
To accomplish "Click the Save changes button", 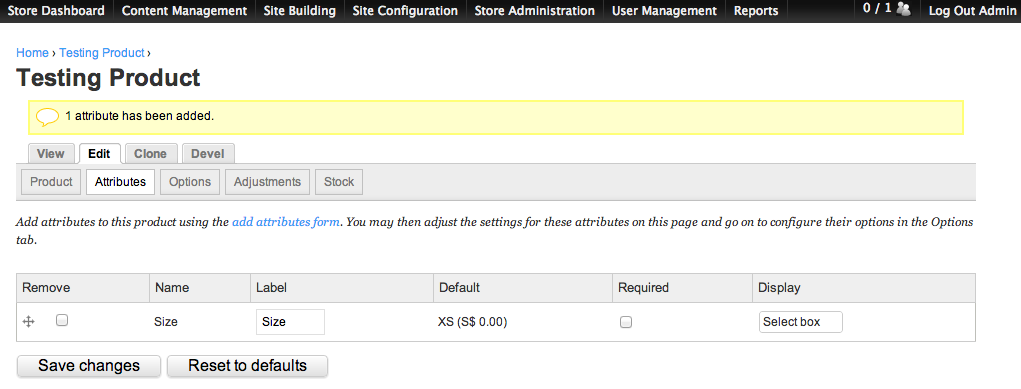I will [x=89, y=366].
